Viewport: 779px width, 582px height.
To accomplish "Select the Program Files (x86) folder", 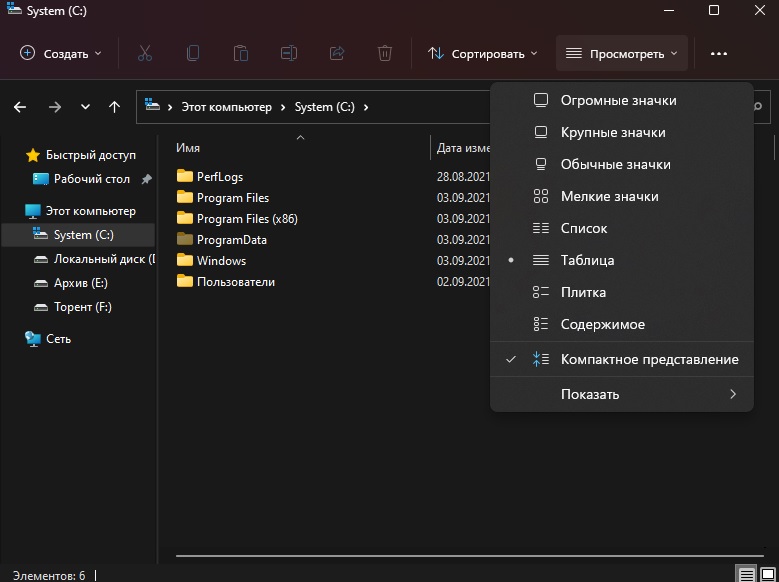I will pos(247,219).
